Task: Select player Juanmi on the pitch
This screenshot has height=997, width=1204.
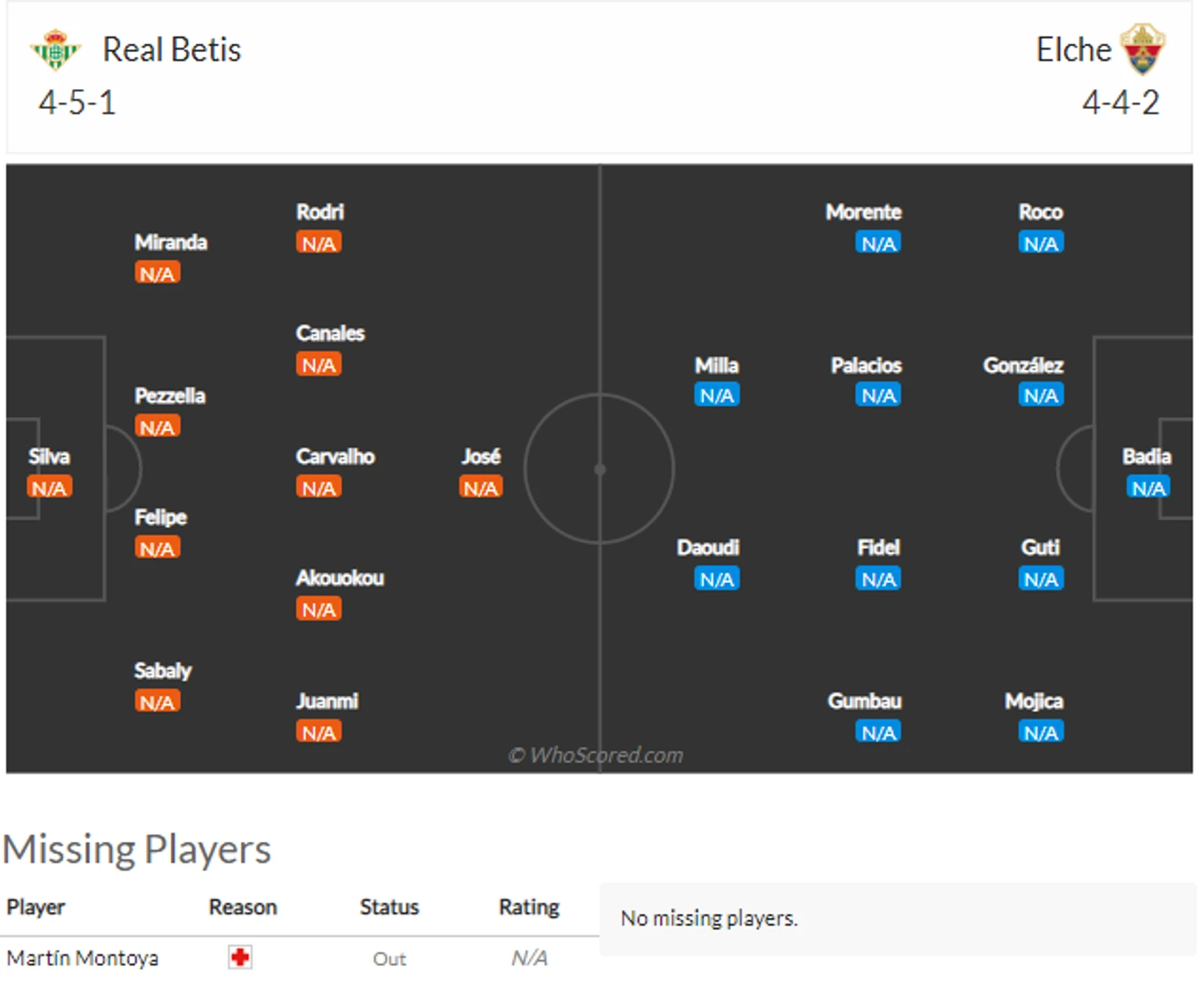Action: pyautogui.click(x=327, y=701)
